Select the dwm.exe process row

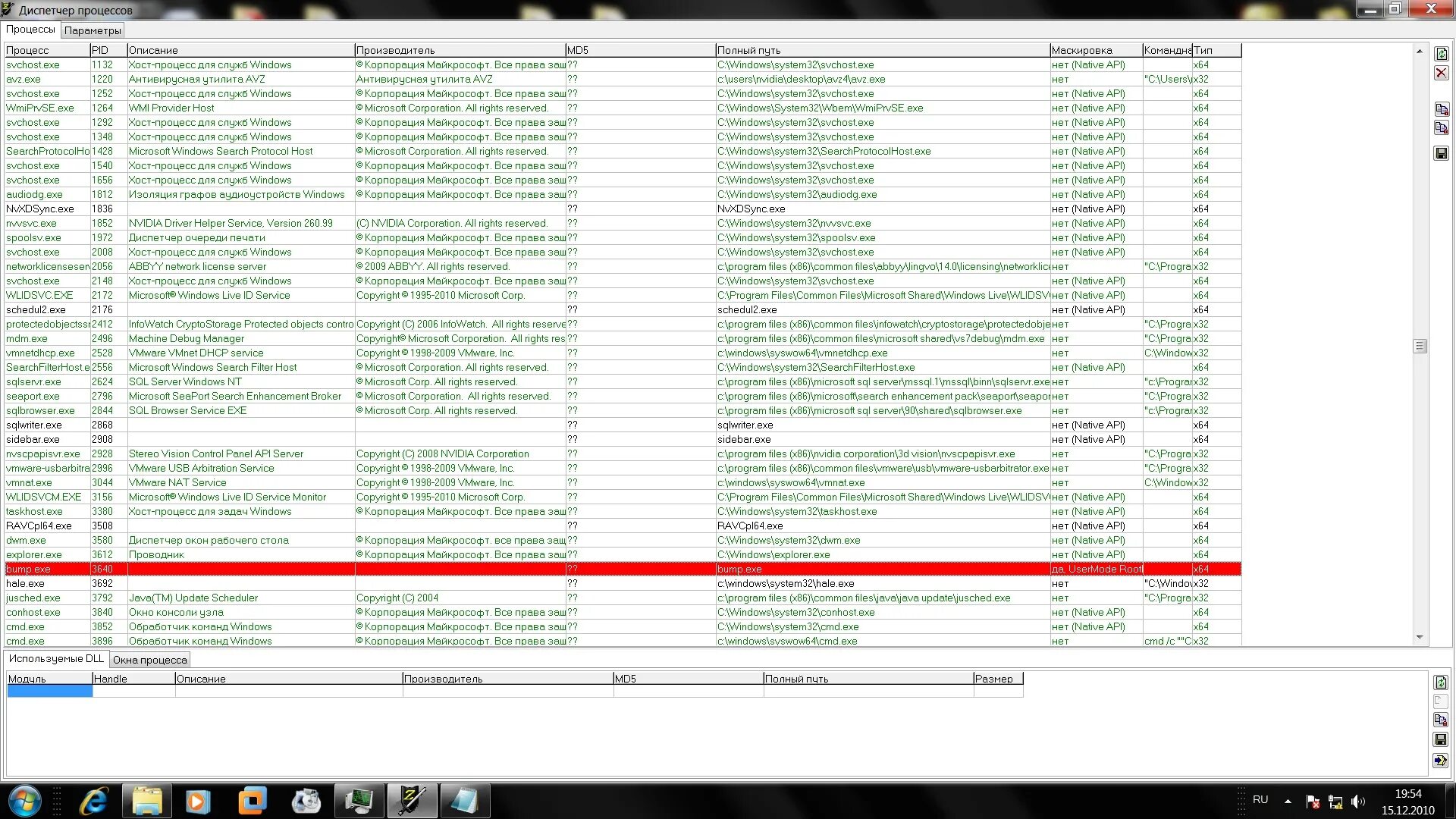click(x=623, y=540)
